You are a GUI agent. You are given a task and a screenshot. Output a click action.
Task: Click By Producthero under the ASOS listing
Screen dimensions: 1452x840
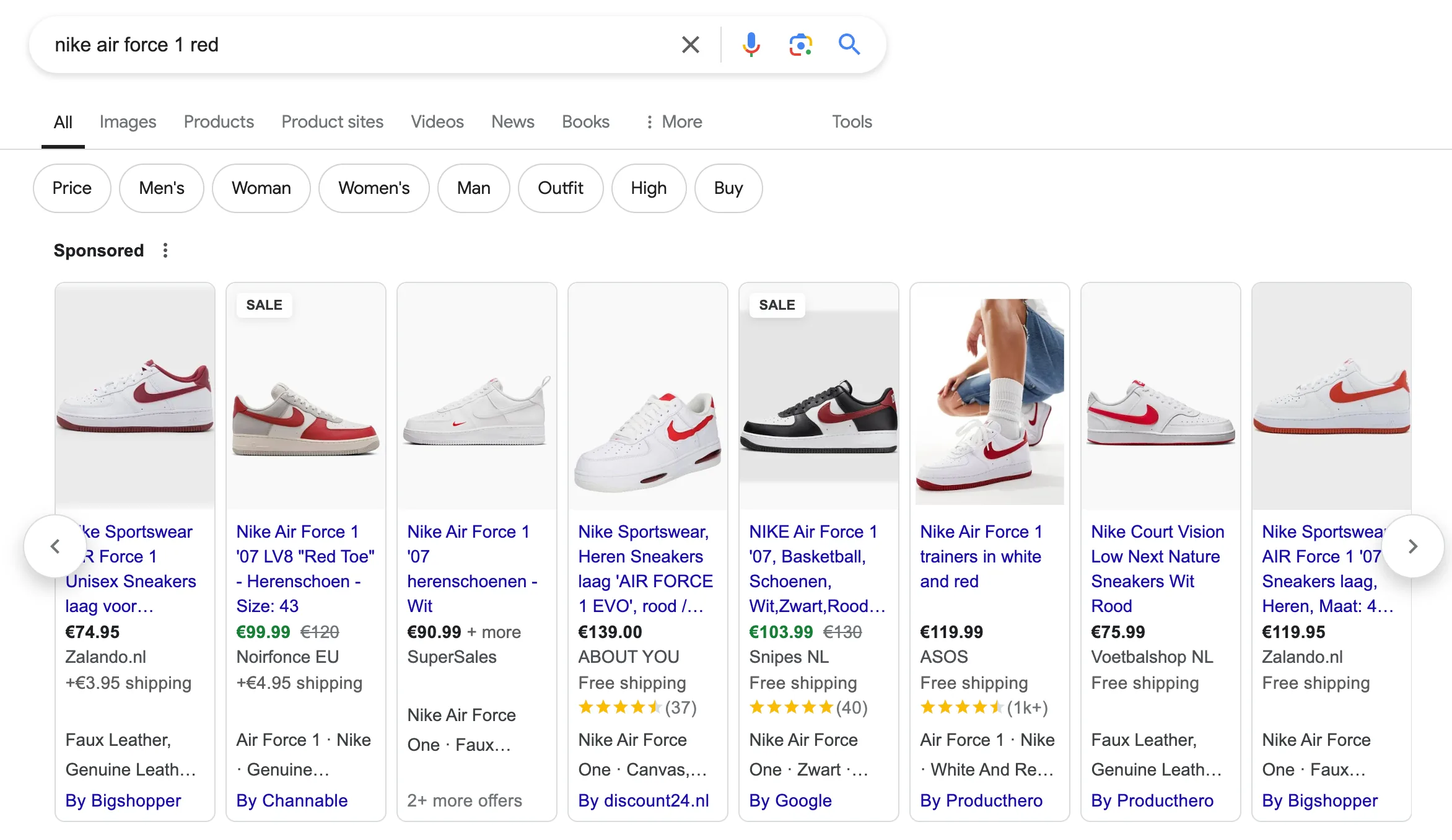981,800
